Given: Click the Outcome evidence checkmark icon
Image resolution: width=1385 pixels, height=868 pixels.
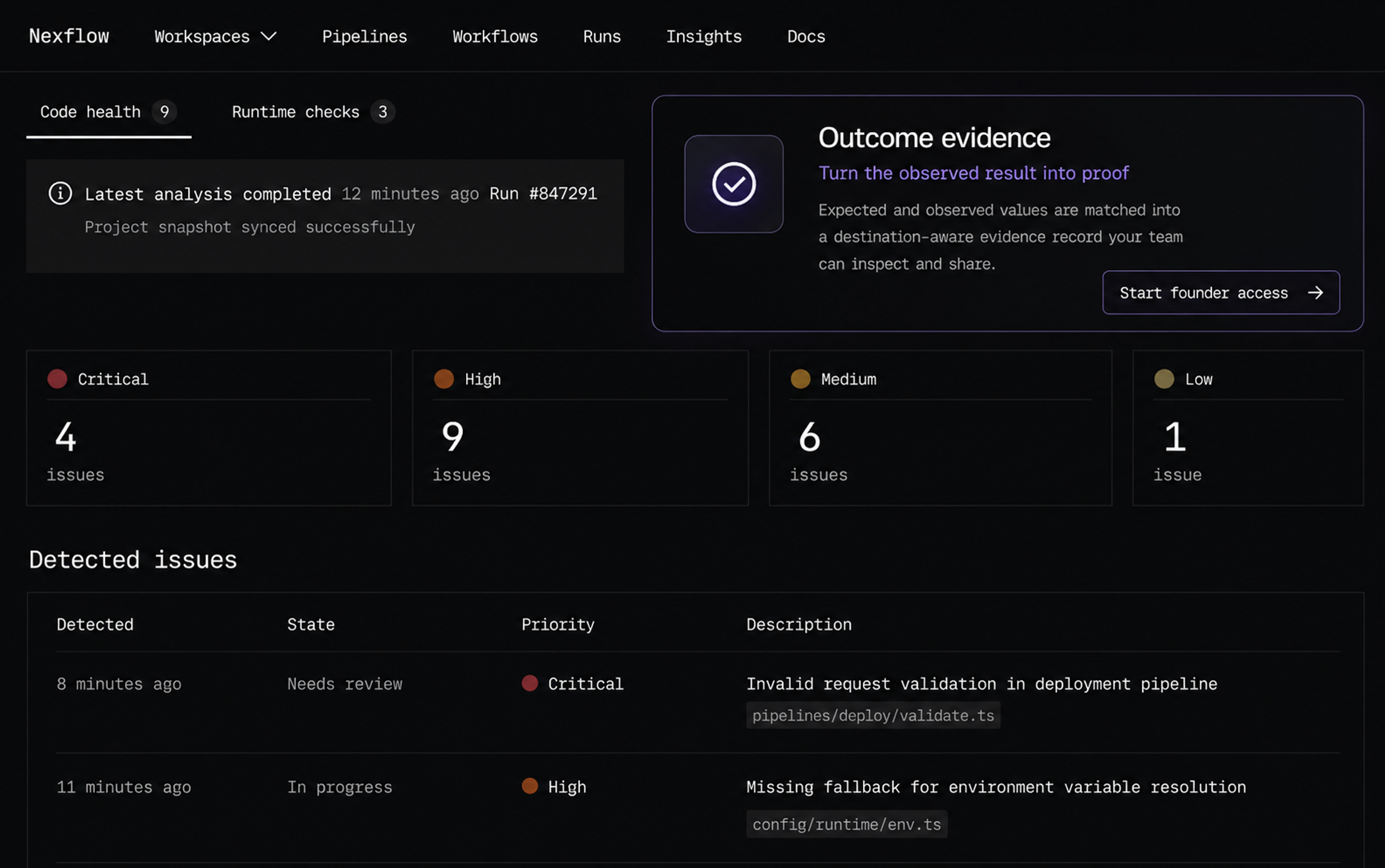Looking at the screenshot, I should (733, 184).
